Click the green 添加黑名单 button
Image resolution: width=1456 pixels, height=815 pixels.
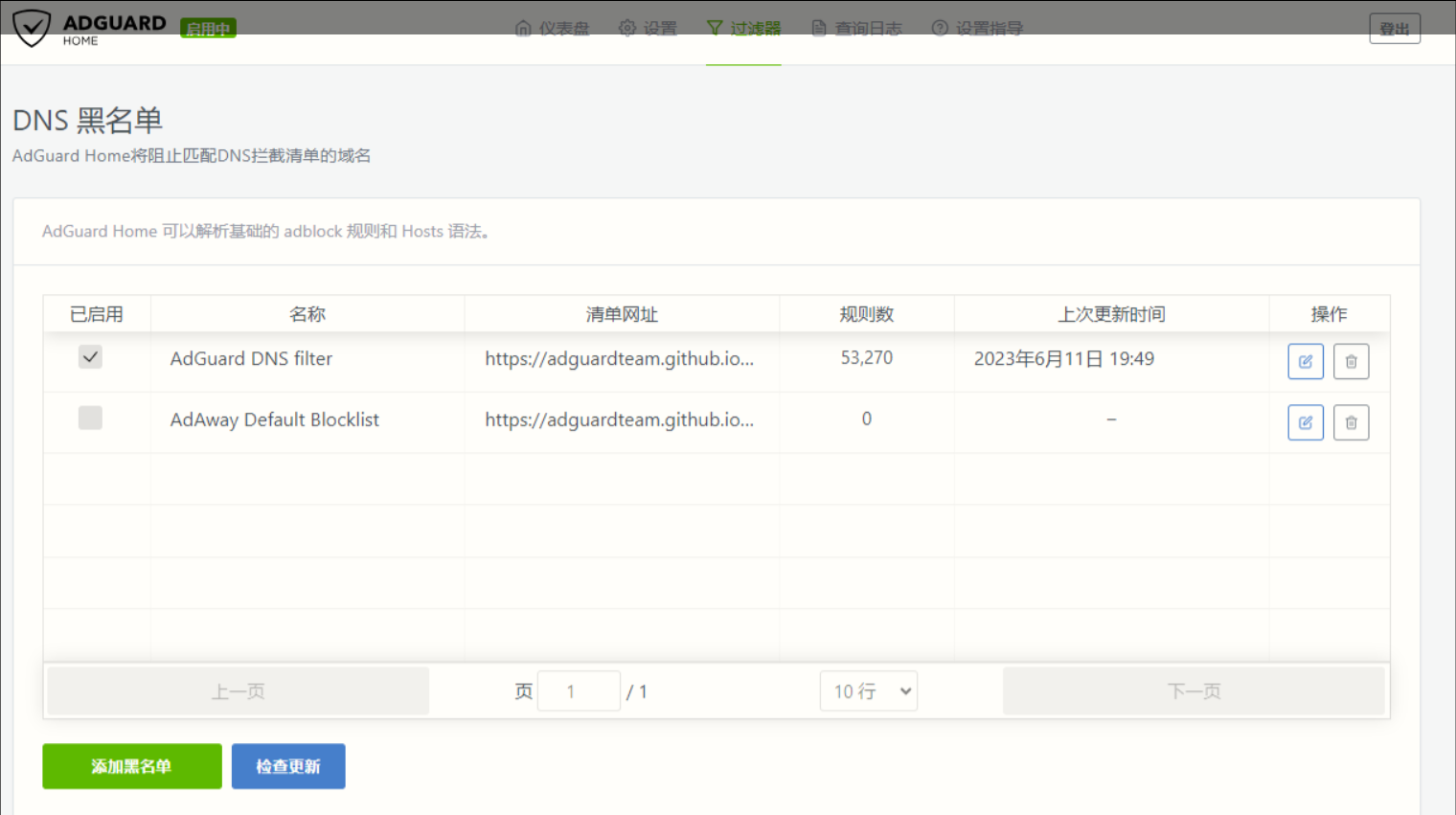click(132, 766)
